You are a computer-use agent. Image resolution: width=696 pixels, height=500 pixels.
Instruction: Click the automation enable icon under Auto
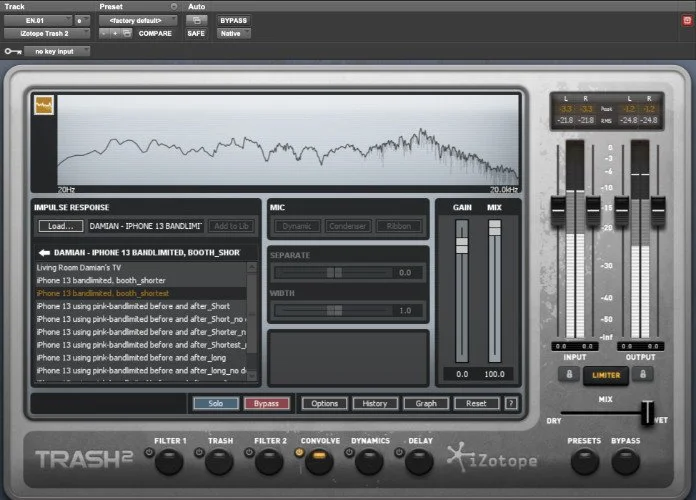pos(196,20)
